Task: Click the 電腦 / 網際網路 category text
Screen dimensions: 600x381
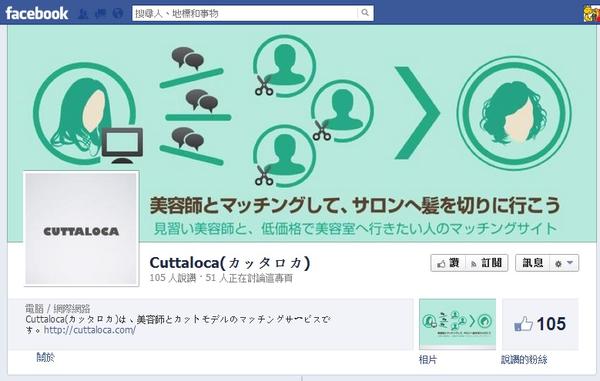Action: click(x=58, y=308)
